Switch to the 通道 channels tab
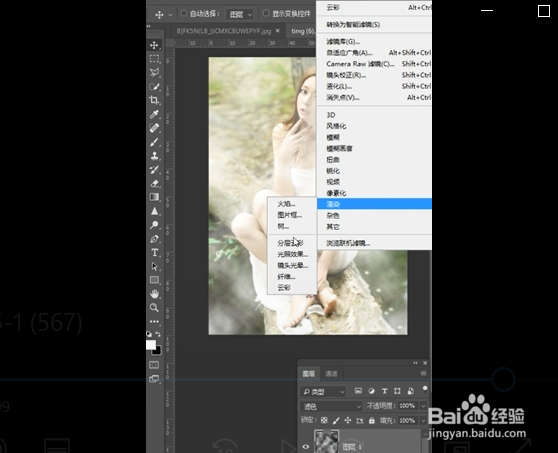The height and width of the screenshot is (453, 558). pos(331,374)
